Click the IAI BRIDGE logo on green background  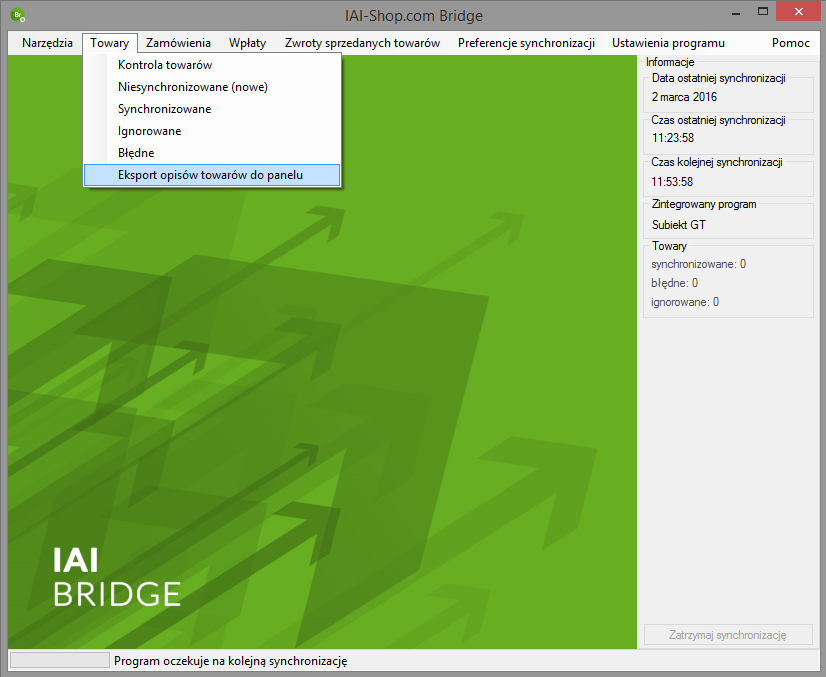point(116,577)
